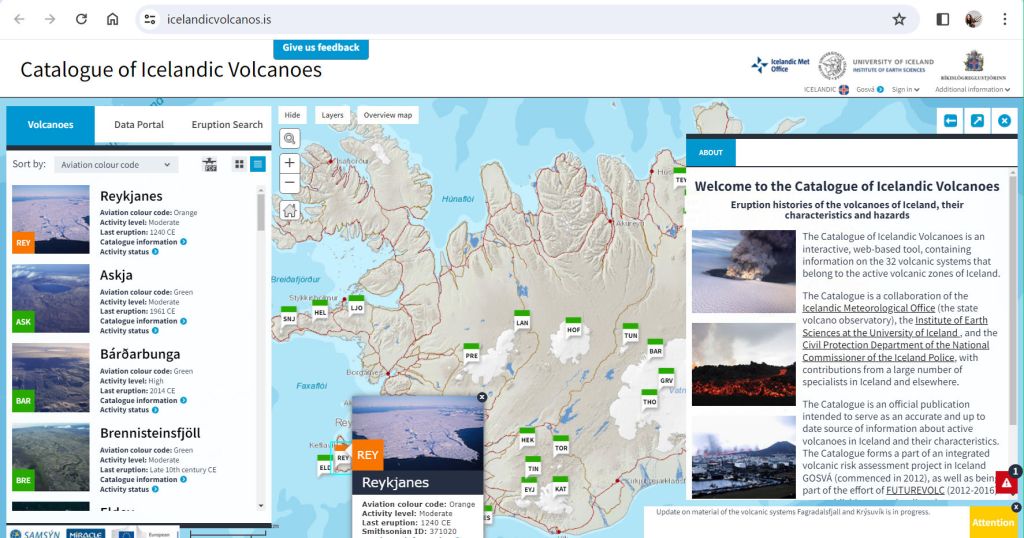The height and width of the screenshot is (538, 1024).
Task: Click the red warning alert icon
Action: point(1006,484)
